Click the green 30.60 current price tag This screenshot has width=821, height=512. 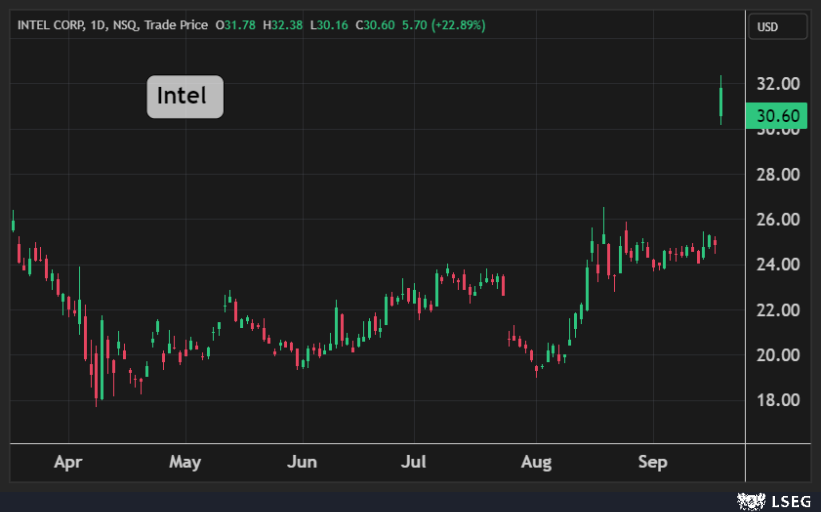point(777,116)
